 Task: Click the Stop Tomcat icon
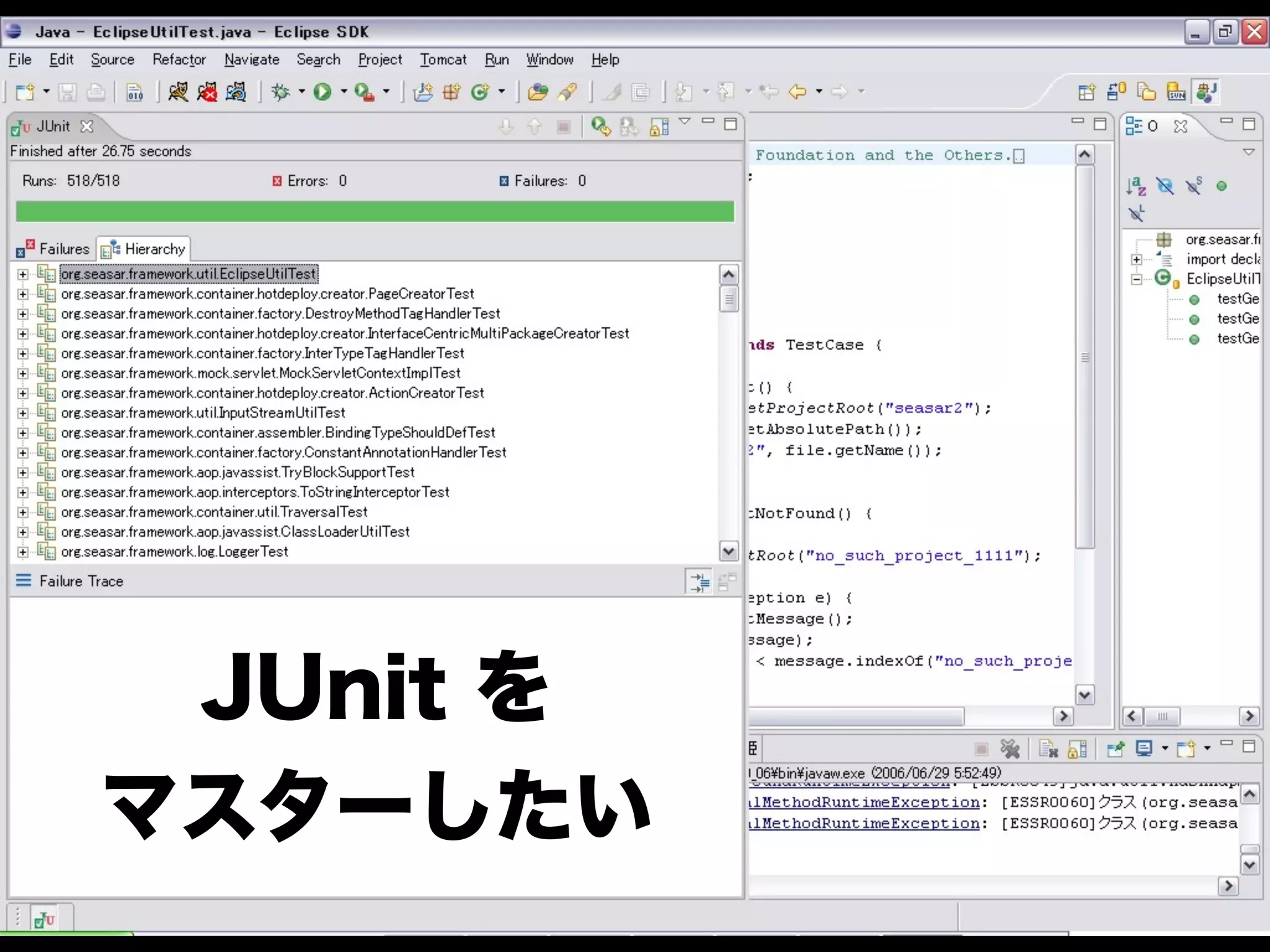click(207, 92)
